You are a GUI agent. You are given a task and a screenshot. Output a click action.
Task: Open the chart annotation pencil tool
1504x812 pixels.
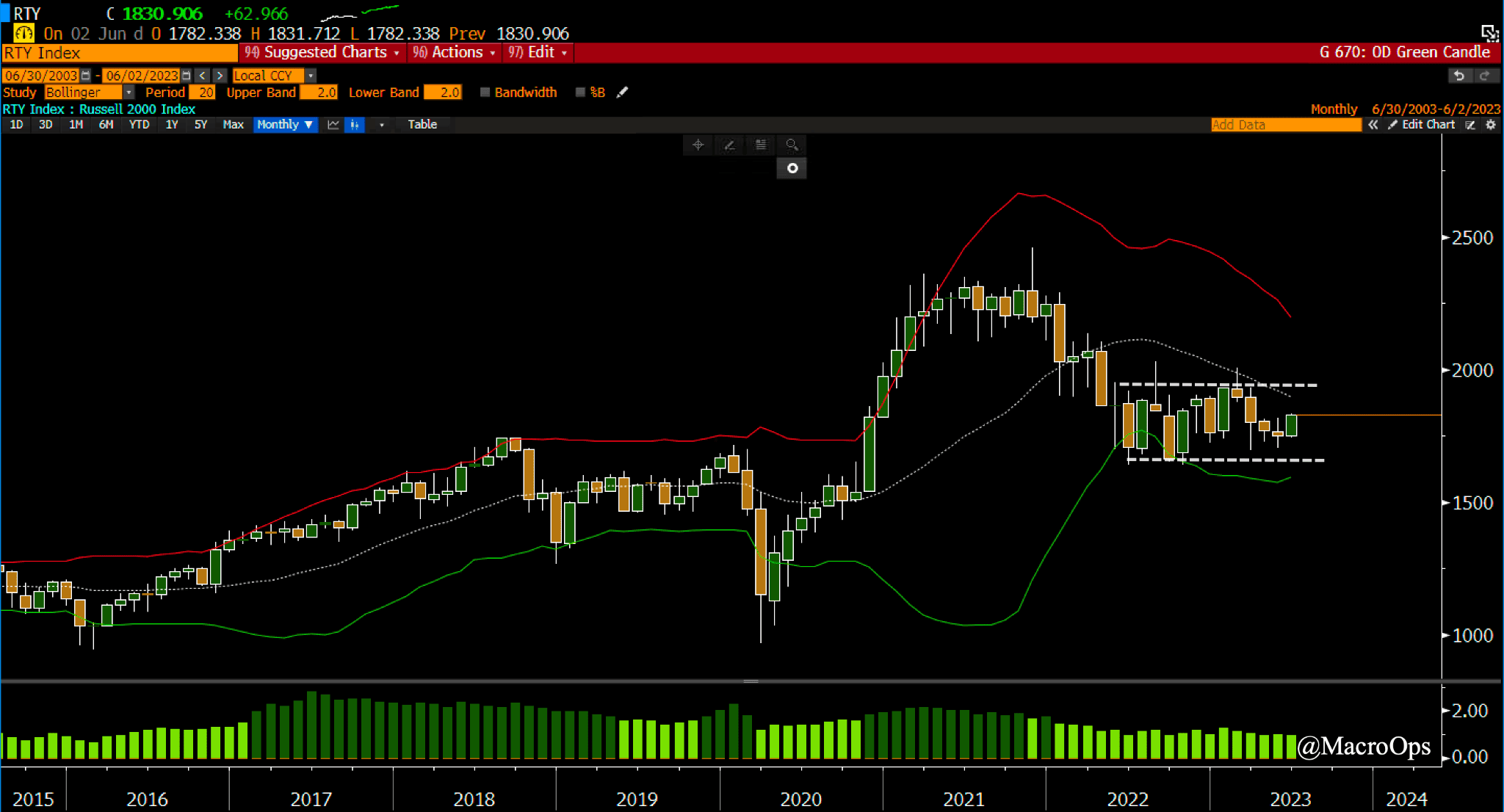pos(729,145)
